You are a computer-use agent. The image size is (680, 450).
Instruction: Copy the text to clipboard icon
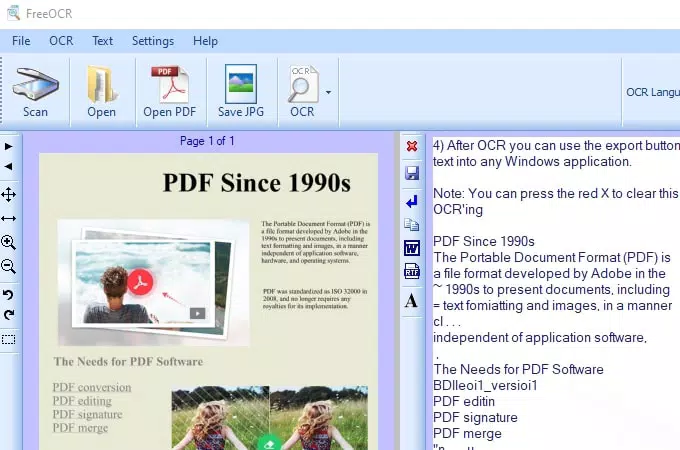coord(412,225)
